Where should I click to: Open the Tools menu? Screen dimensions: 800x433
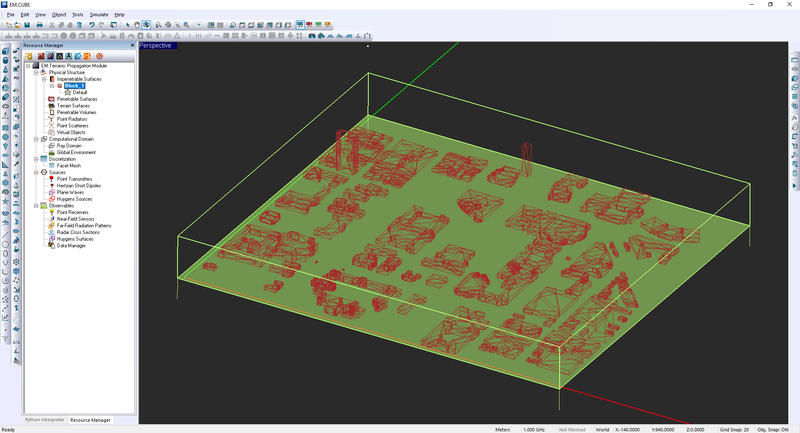77,15
